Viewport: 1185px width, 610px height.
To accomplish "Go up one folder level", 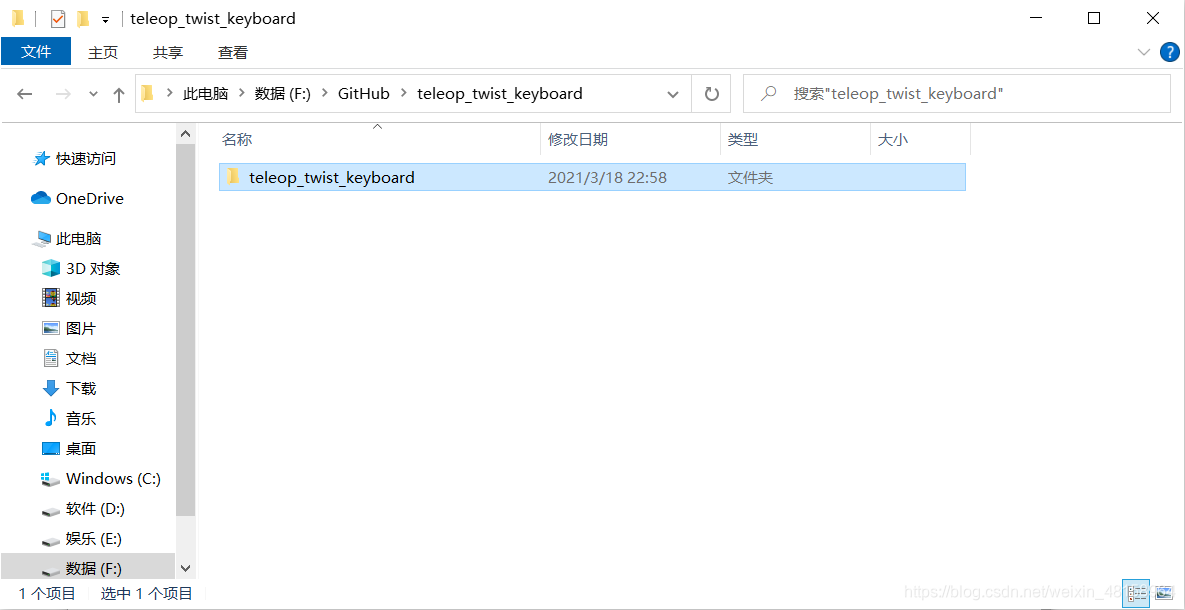I will tap(119, 94).
